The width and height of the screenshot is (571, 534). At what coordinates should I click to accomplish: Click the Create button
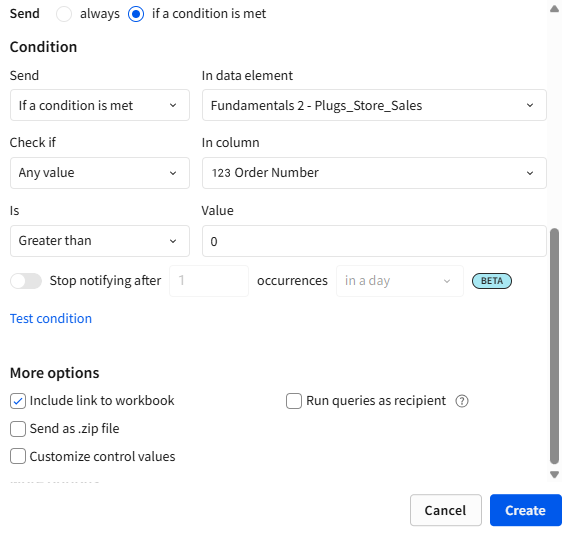(525, 510)
